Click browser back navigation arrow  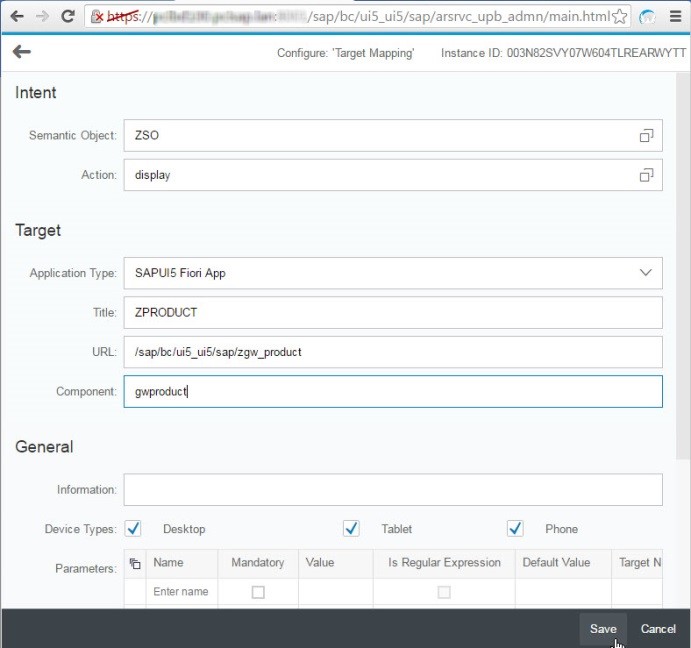point(17,16)
